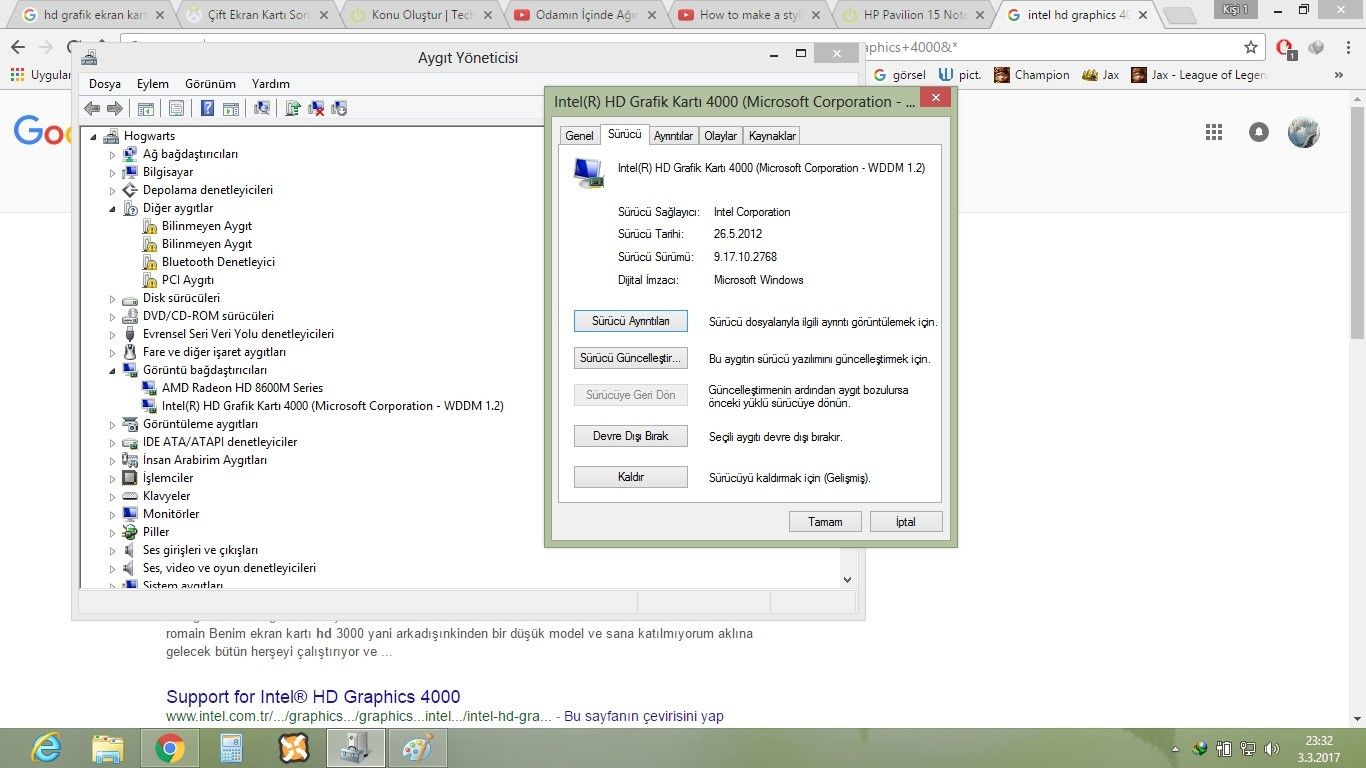This screenshot has height=768, width=1366.
Task: Click the Forward arrow in Aygıt Yöneticisi toolbar
Action: pyautogui.click(x=115, y=108)
